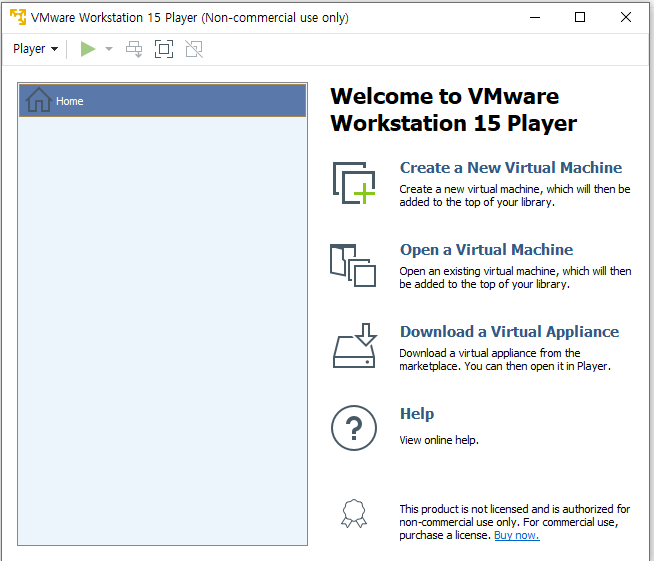Select Home in the library list
The image size is (654, 561).
[x=162, y=101]
